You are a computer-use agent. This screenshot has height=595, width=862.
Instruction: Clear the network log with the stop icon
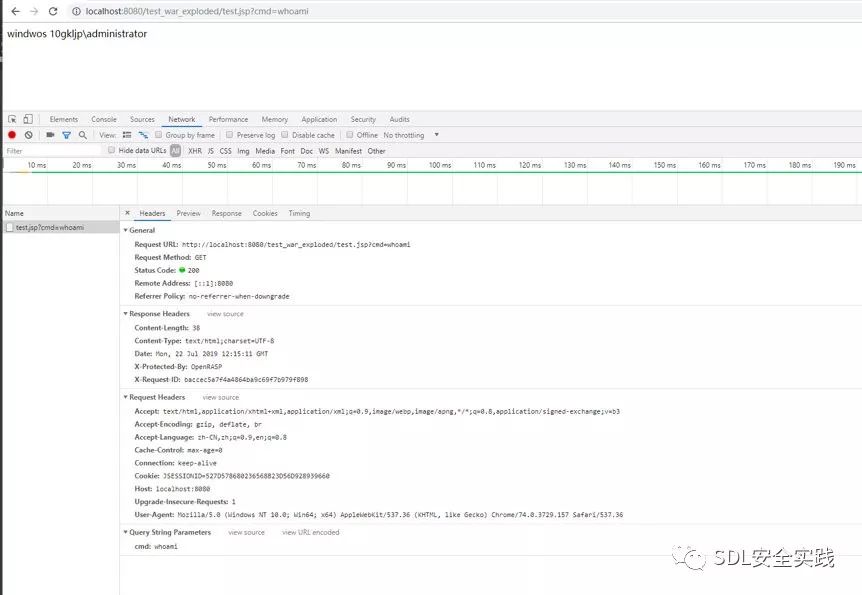click(28, 135)
